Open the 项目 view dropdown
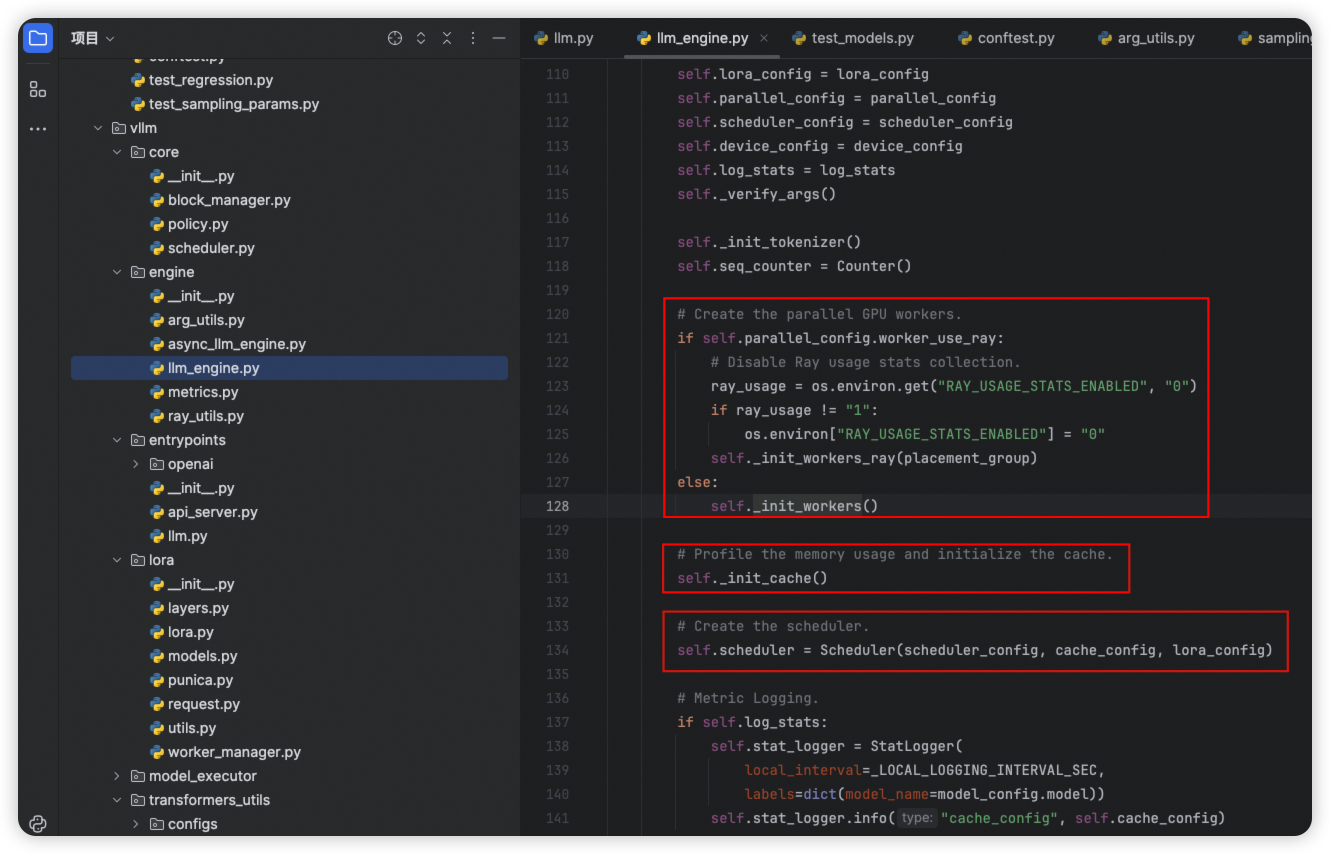1330x854 pixels. [93, 38]
